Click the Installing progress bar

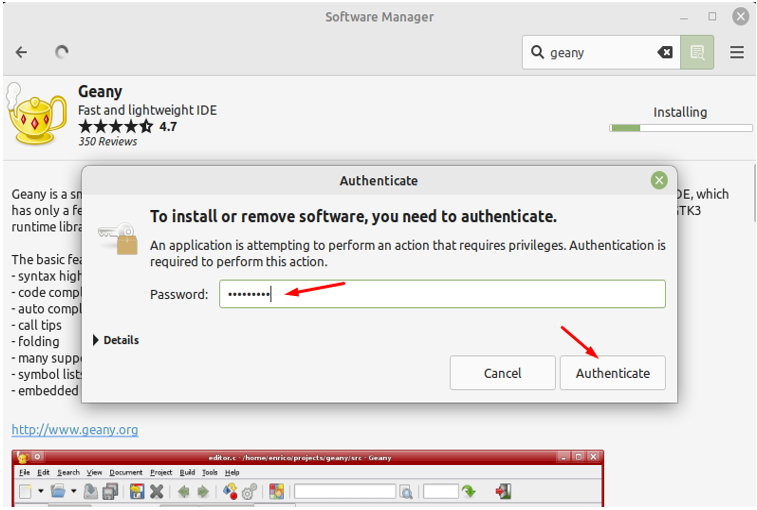point(681,128)
